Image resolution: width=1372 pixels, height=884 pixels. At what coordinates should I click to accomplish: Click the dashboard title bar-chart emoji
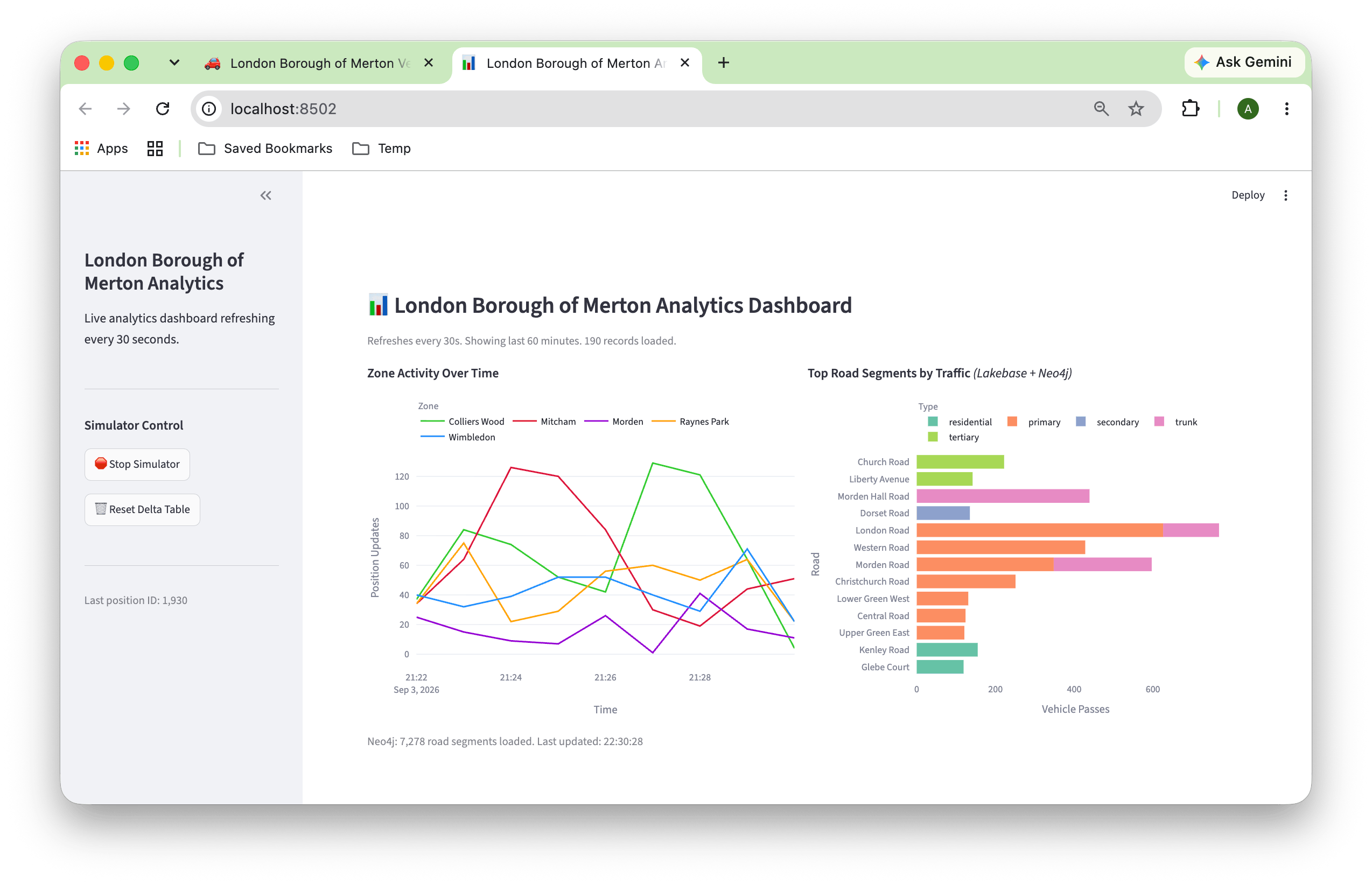[x=377, y=305]
